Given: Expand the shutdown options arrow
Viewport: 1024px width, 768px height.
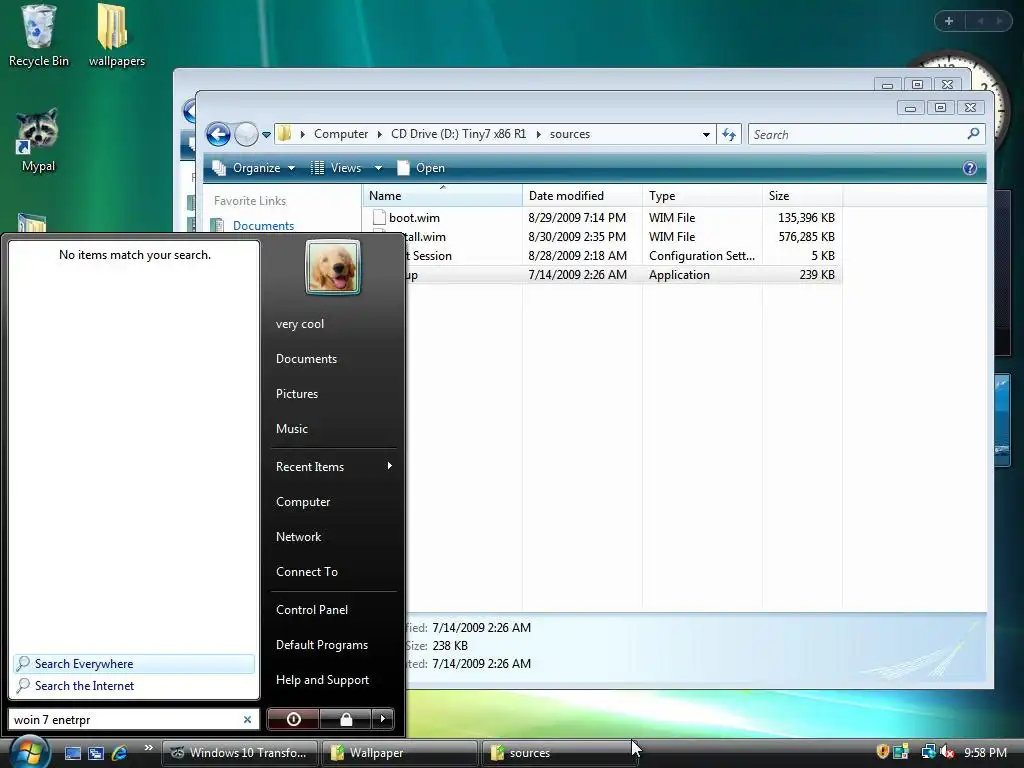Looking at the screenshot, I should point(383,719).
